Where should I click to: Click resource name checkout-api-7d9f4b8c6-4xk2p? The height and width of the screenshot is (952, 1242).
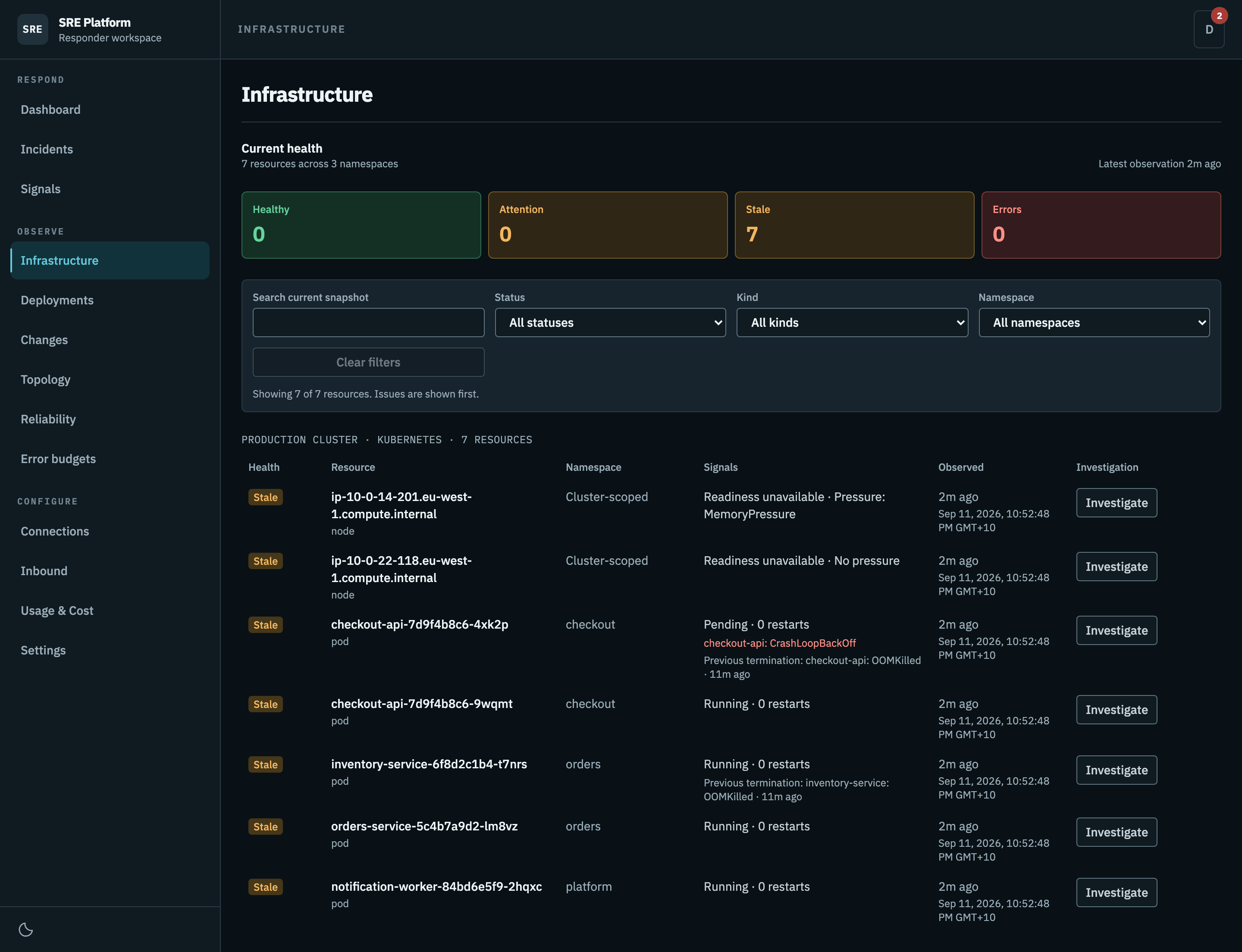click(x=420, y=624)
